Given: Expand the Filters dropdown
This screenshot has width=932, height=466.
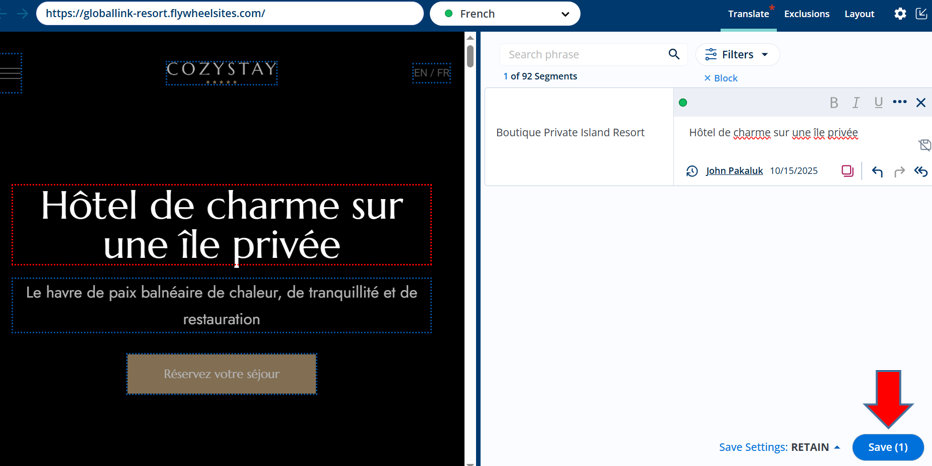Looking at the screenshot, I should [x=737, y=55].
